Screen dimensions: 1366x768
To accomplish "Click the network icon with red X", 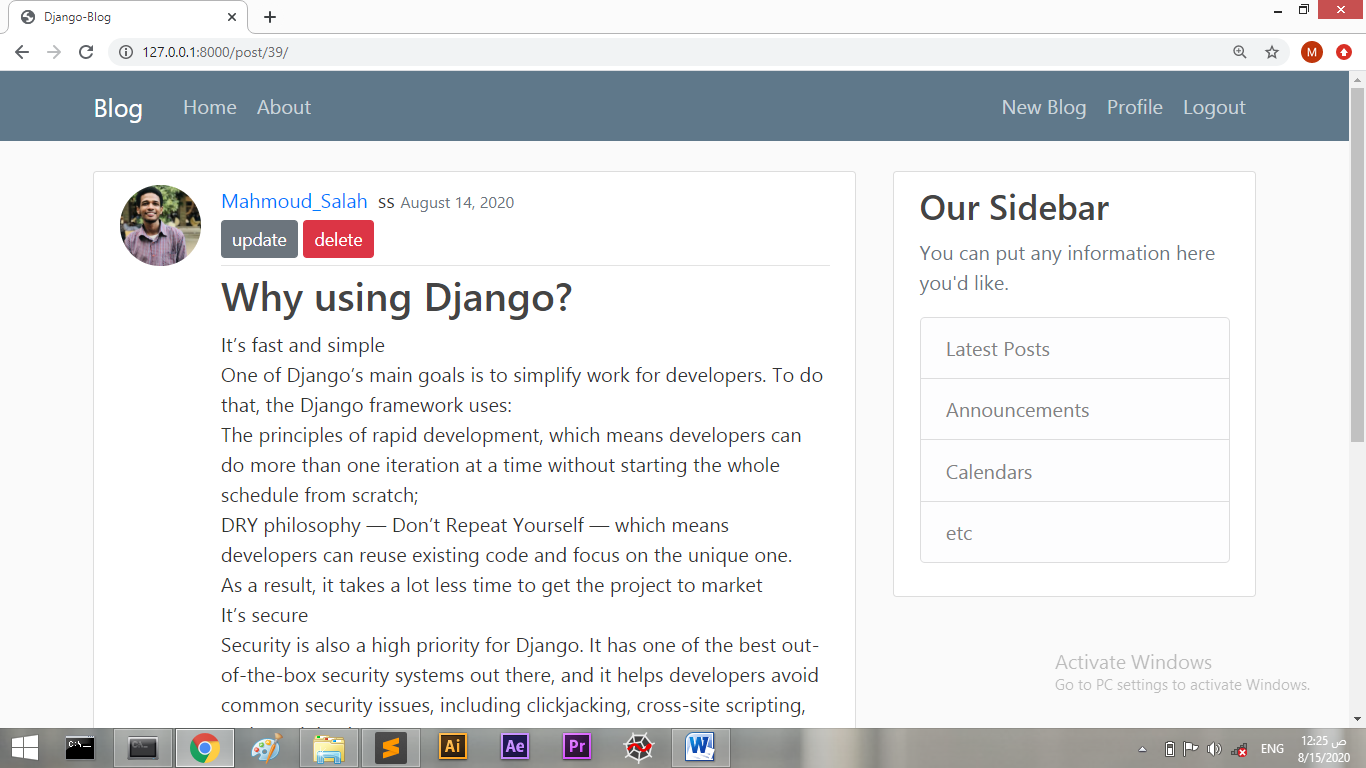I will point(1239,749).
